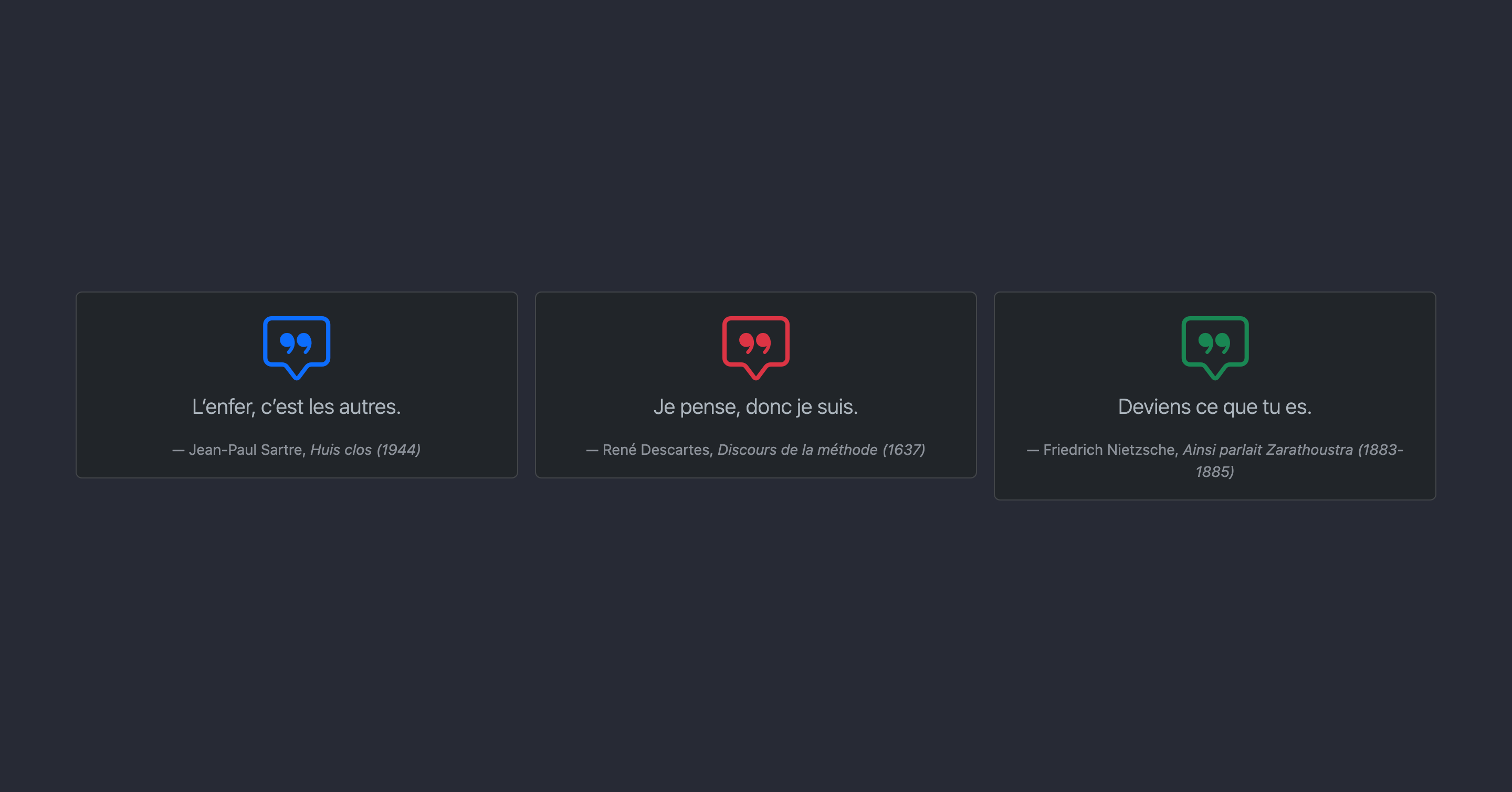Select the quote "Deviens ce que tu es."
1512x792 pixels.
click(x=1214, y=407)
